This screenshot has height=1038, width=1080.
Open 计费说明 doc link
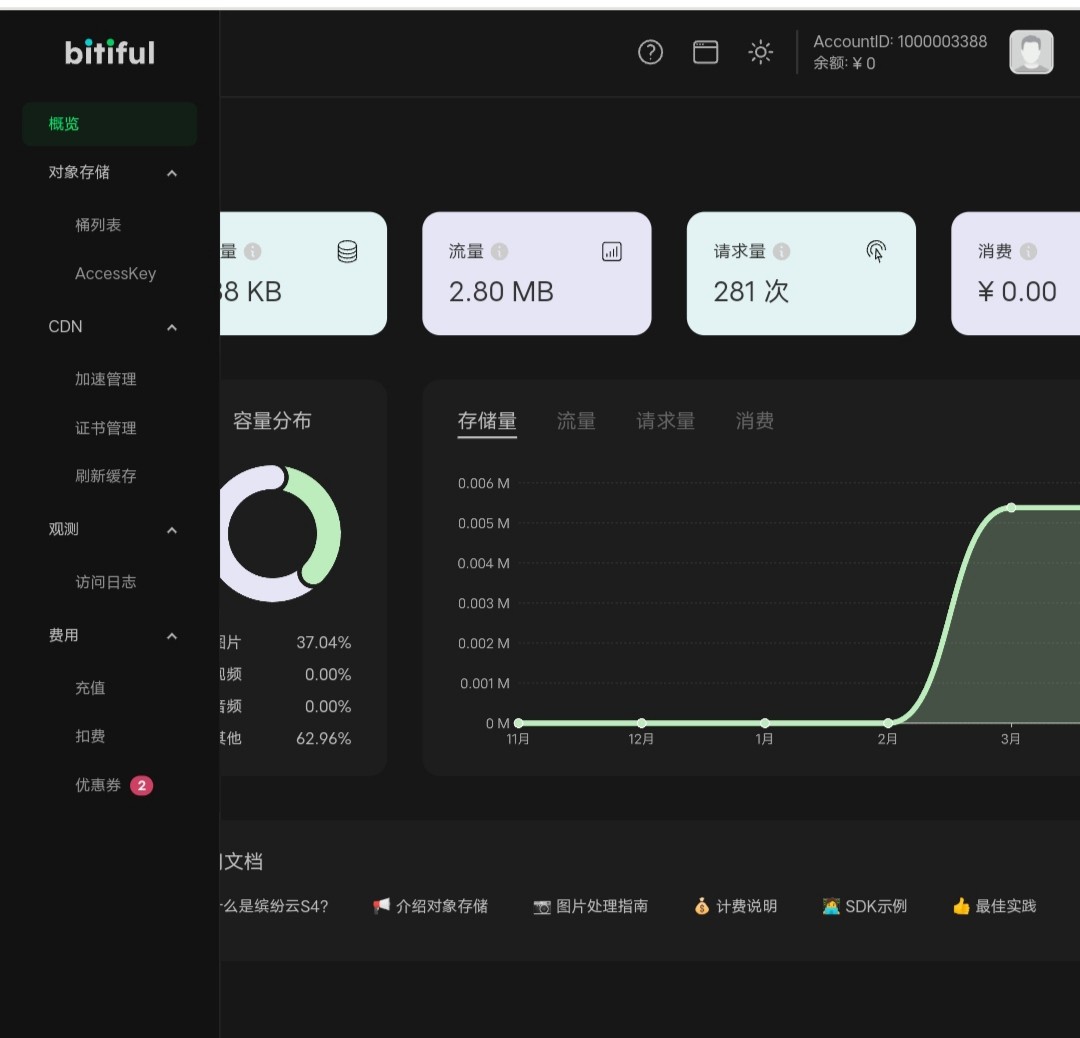[x=747, y=906]
